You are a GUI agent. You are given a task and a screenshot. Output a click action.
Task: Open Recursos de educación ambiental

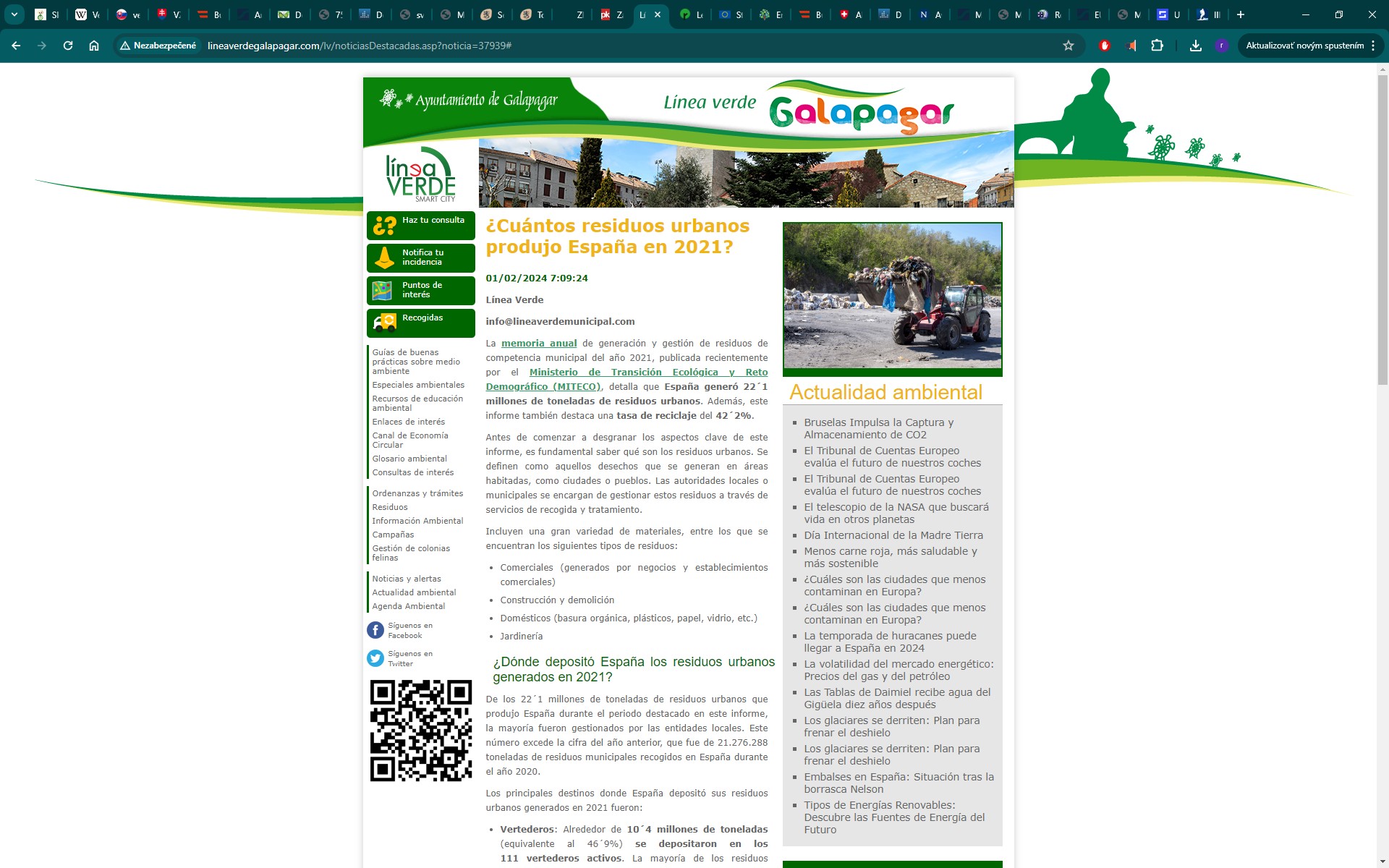point(417,403)
